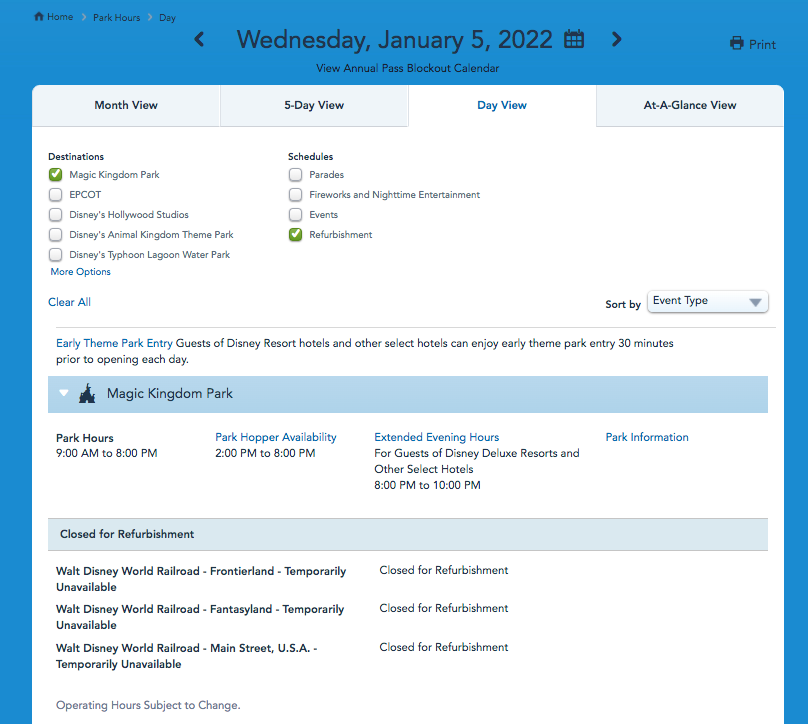Click the Park Hours breadcrumb
Image resolution: width=808 pixels, height=724 pixels.
116,18
